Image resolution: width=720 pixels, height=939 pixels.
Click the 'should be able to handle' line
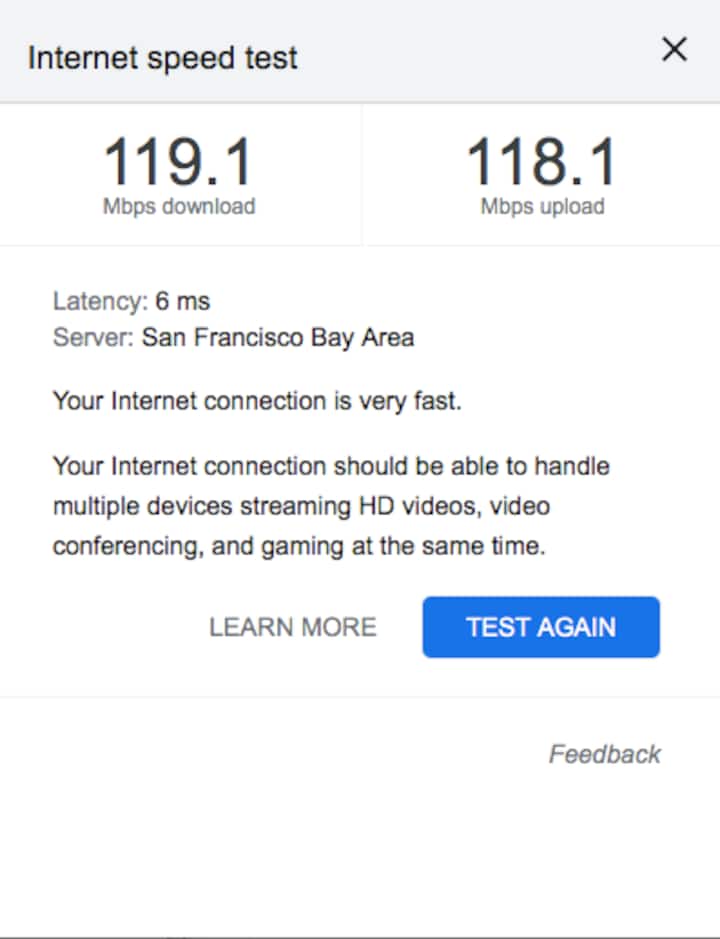tap(470, 466)
